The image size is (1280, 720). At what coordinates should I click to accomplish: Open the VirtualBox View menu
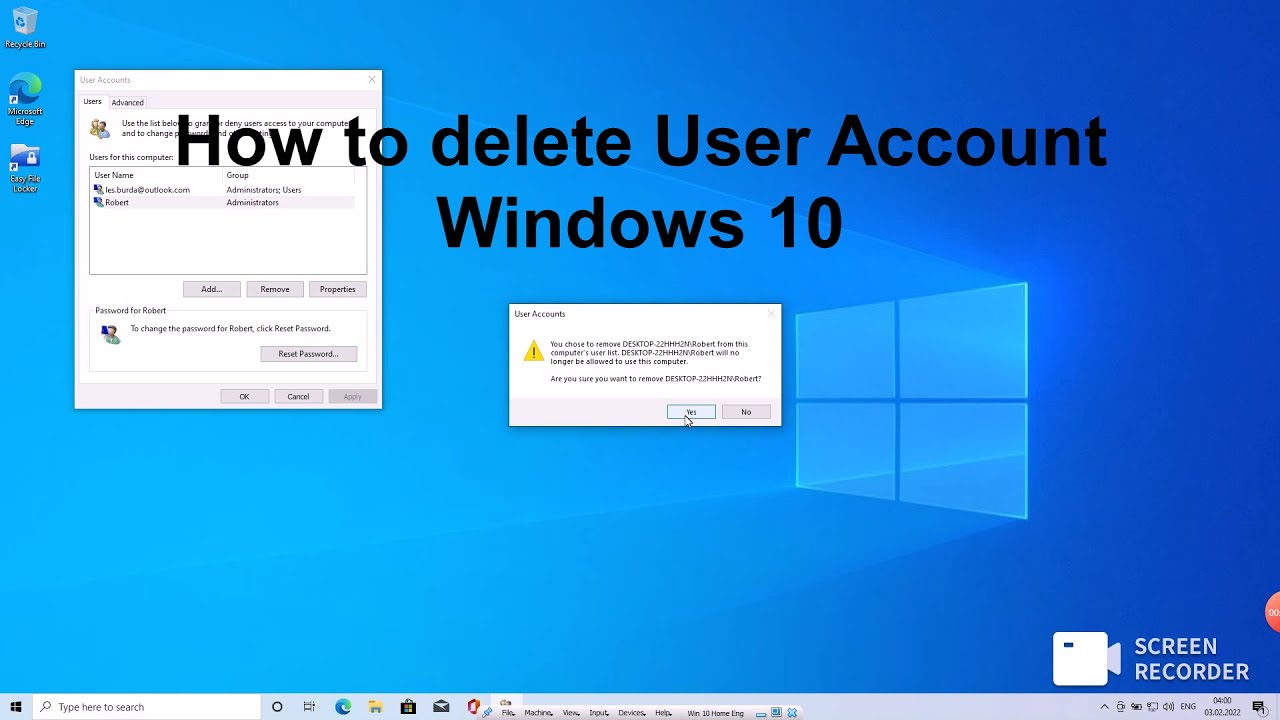tap(571, 713)
